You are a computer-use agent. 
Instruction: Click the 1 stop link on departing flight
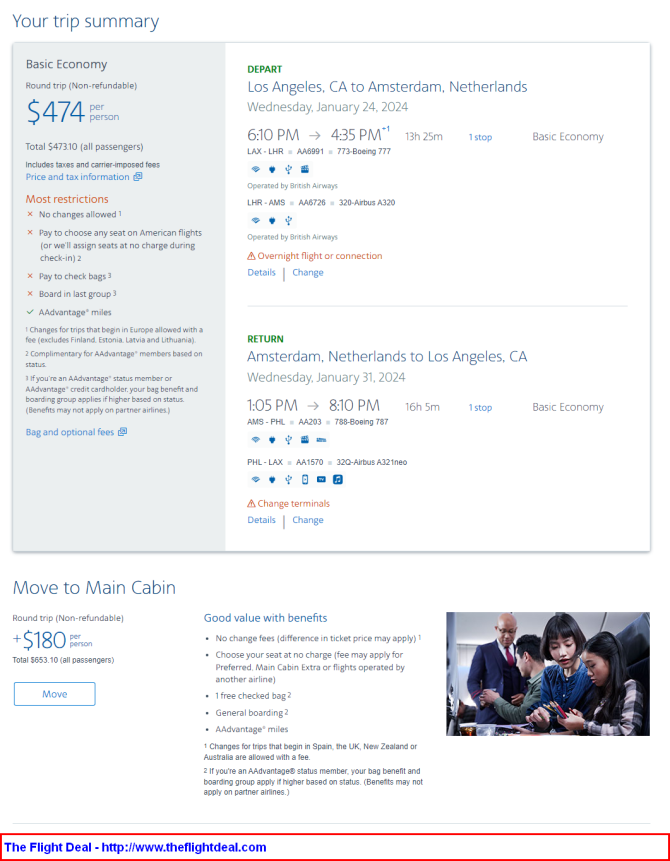pos(480,137)
